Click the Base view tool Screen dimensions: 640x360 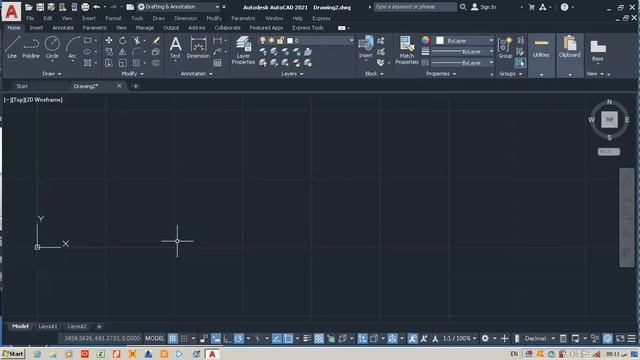pyautogui.click(x=598, y=50)
